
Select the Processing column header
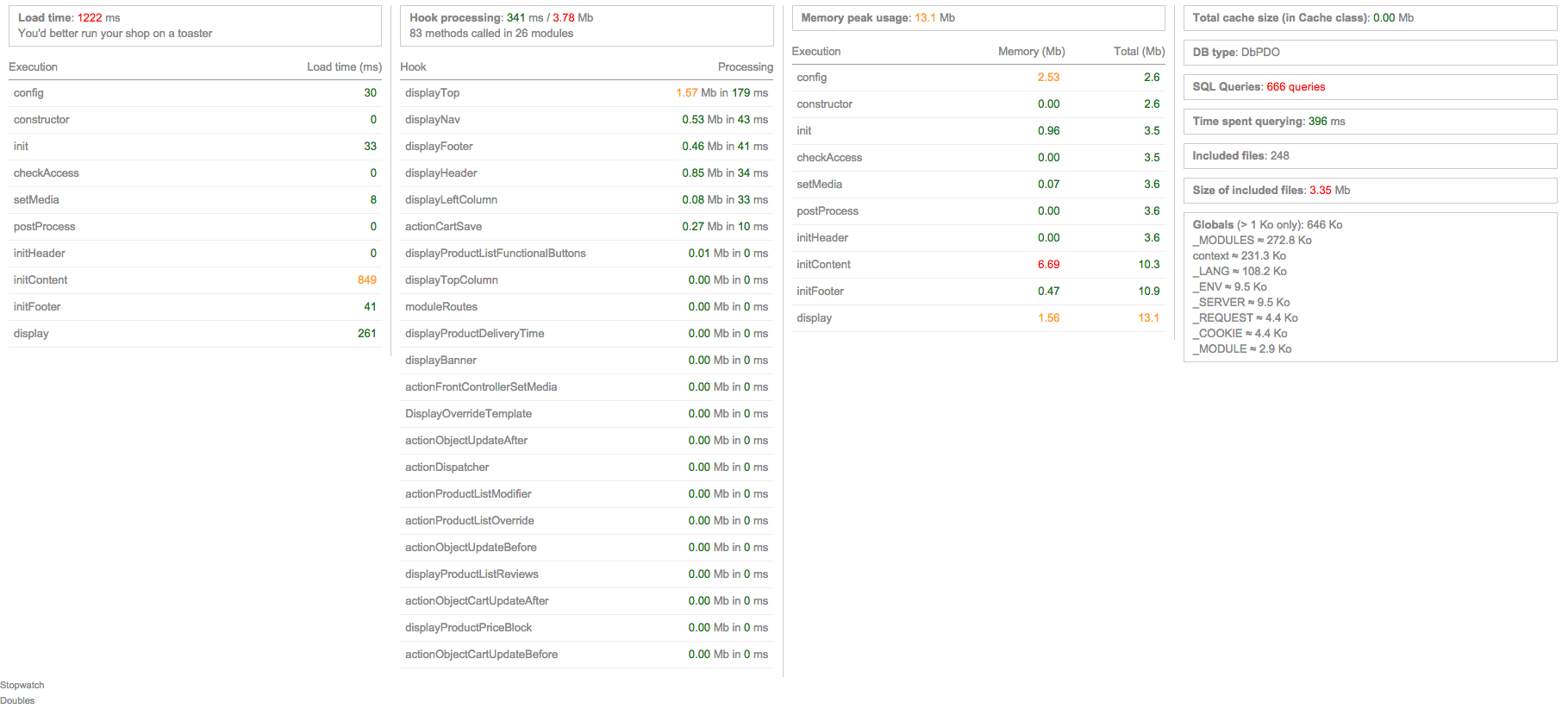tap(745, 66)
